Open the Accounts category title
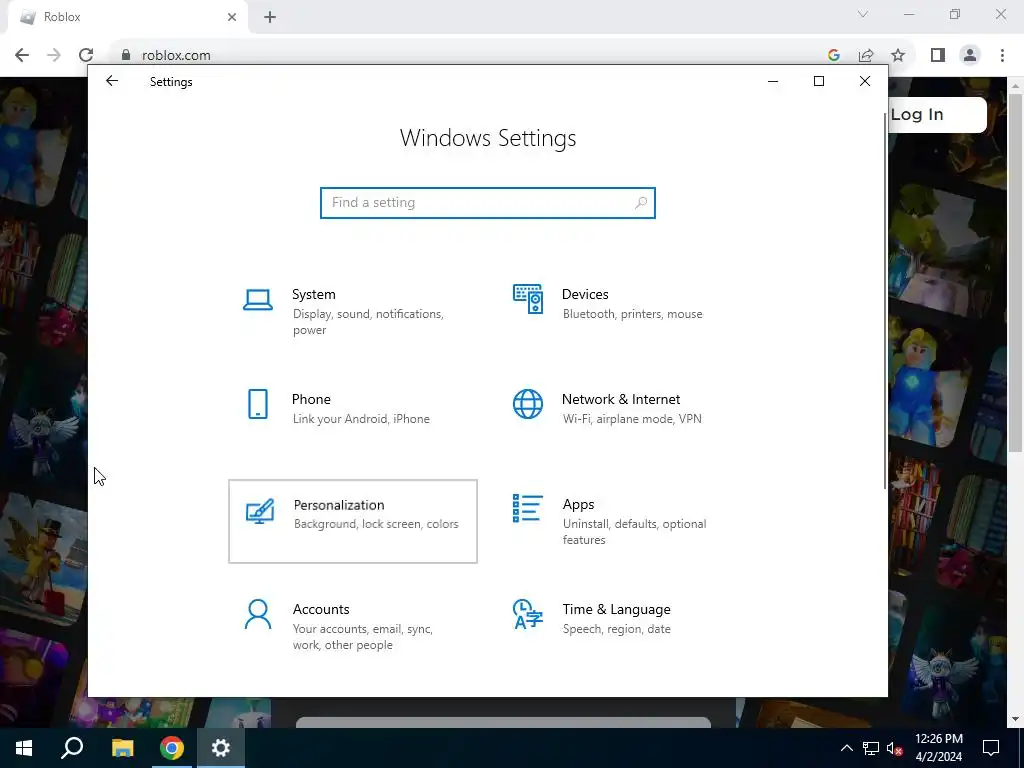Viewport: 1024px width, 768px height. 321,609
